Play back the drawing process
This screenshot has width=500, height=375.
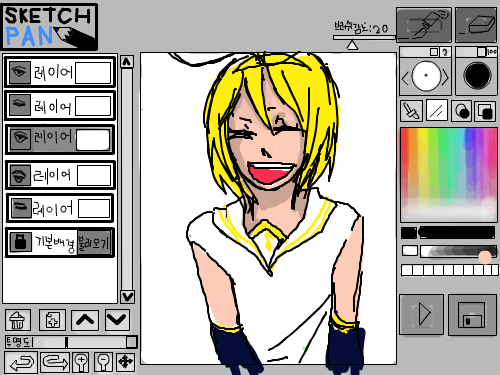click(x=422, y=314)
